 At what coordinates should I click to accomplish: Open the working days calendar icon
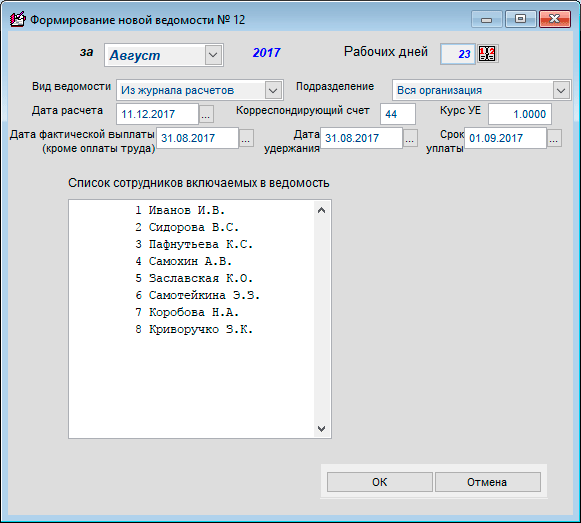487,54
